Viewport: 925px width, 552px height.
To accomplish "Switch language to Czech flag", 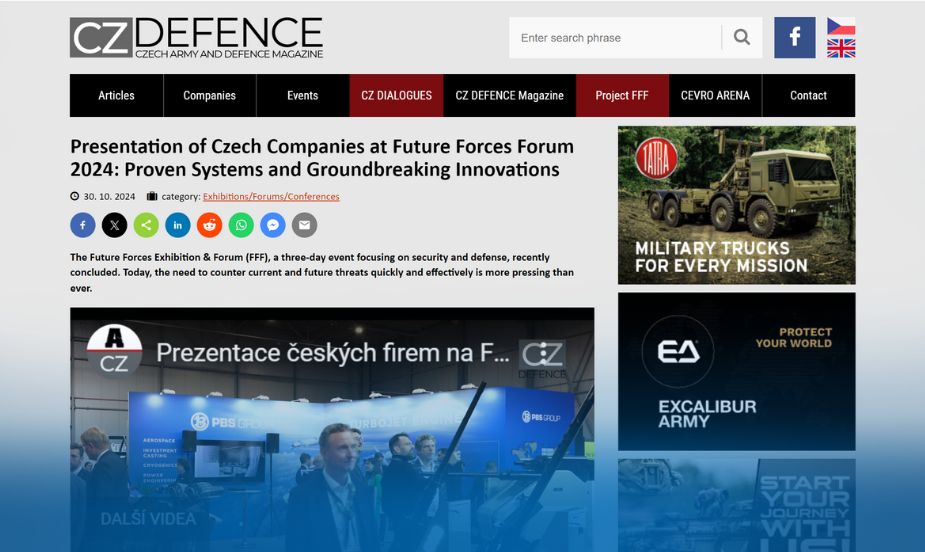I will [841, 27].
